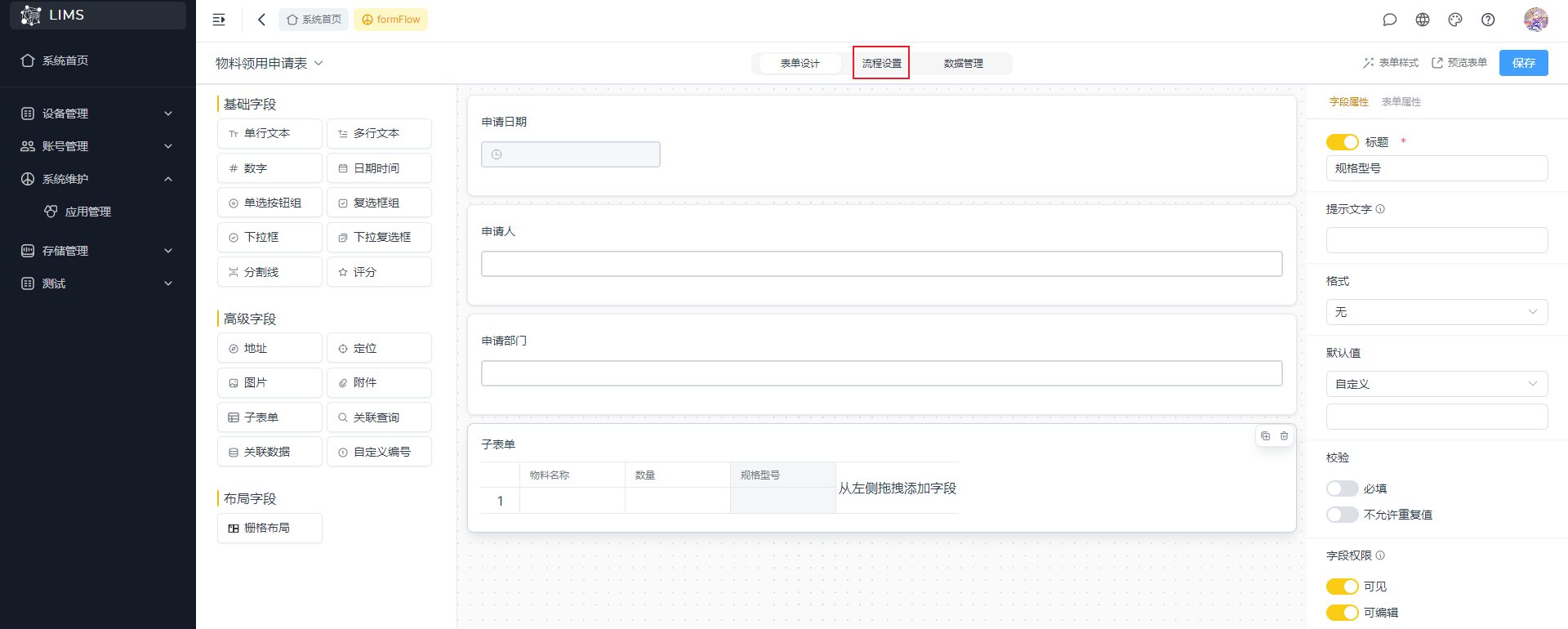
Task: Switch to 数据管理 tab
Action: click(964, 63)
